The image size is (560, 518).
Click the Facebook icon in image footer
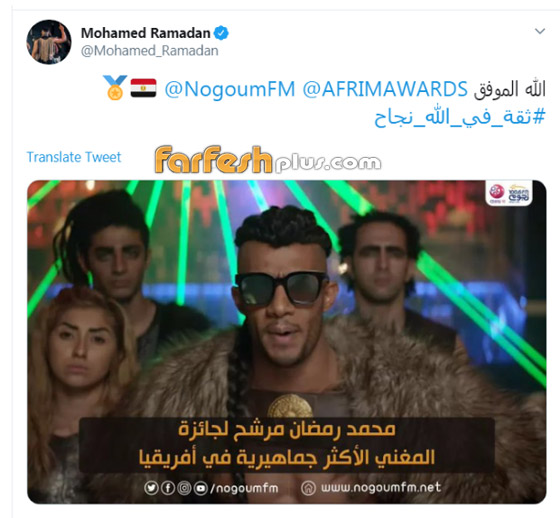click(168, 488)
